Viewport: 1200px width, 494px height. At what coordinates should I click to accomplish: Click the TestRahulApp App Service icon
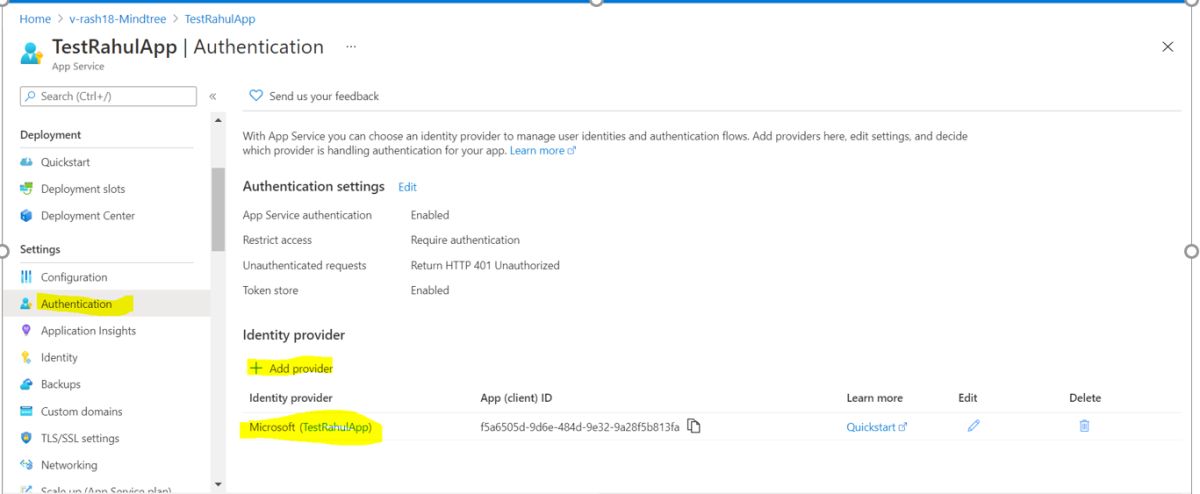coord(32,53)
